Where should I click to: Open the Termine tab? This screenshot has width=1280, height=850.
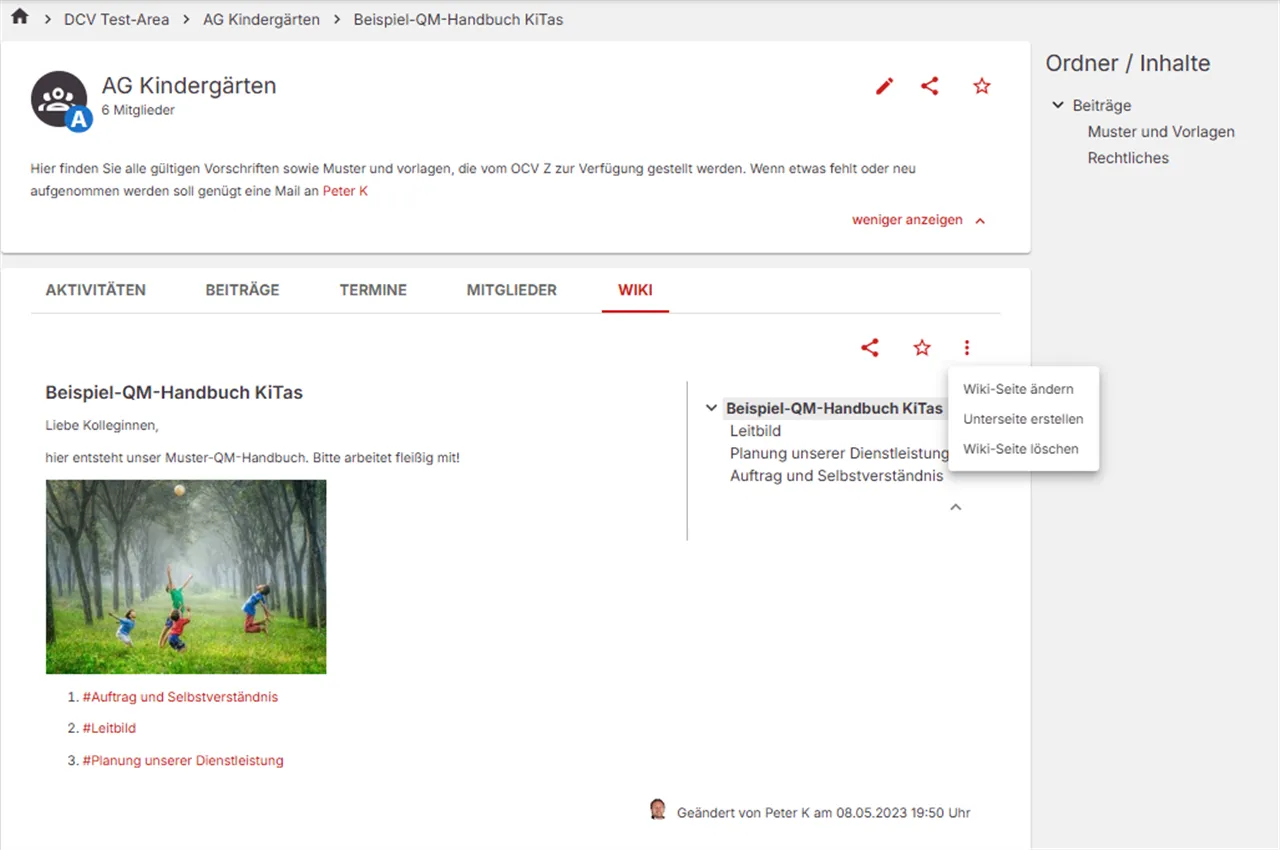(x=373, y=290)
